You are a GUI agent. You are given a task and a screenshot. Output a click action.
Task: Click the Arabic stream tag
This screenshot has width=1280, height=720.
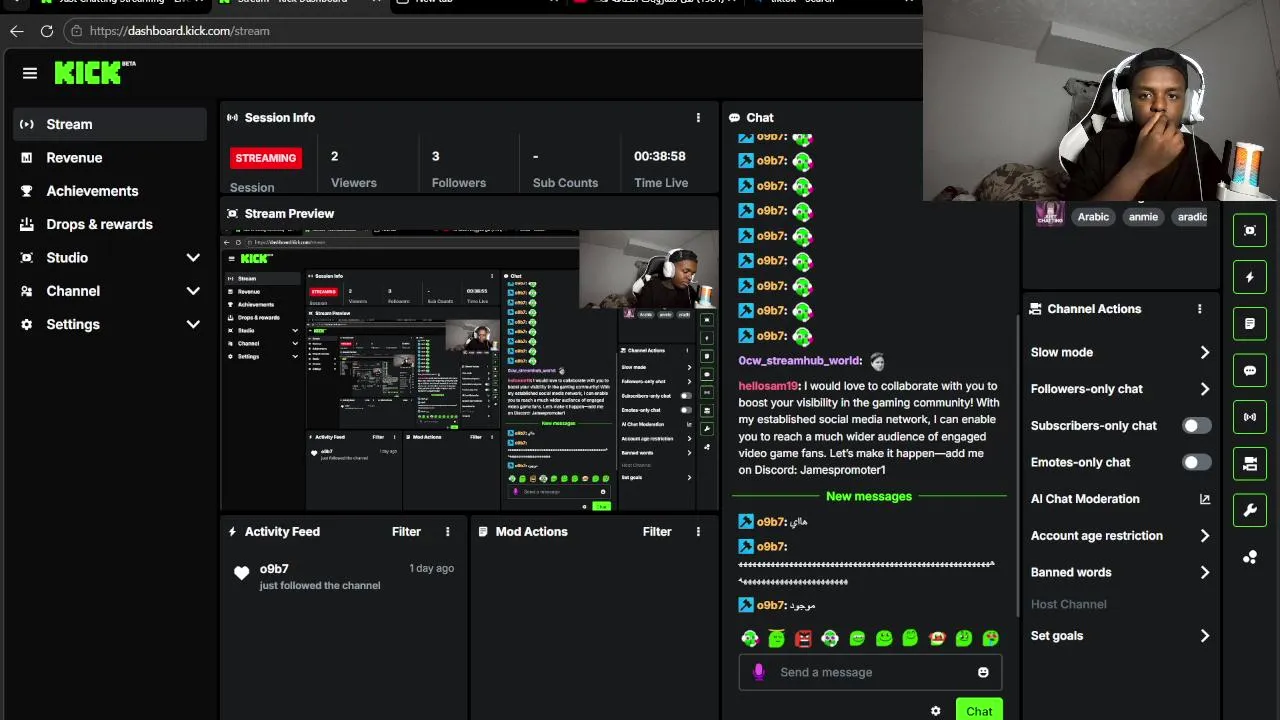(x=1093, y=217)
